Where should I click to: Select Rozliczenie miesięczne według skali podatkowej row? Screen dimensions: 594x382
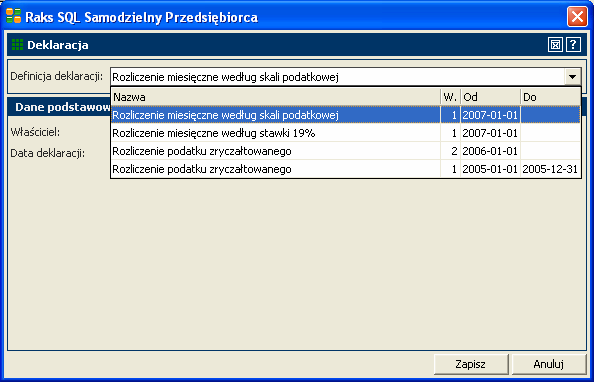tap(345, 115)
